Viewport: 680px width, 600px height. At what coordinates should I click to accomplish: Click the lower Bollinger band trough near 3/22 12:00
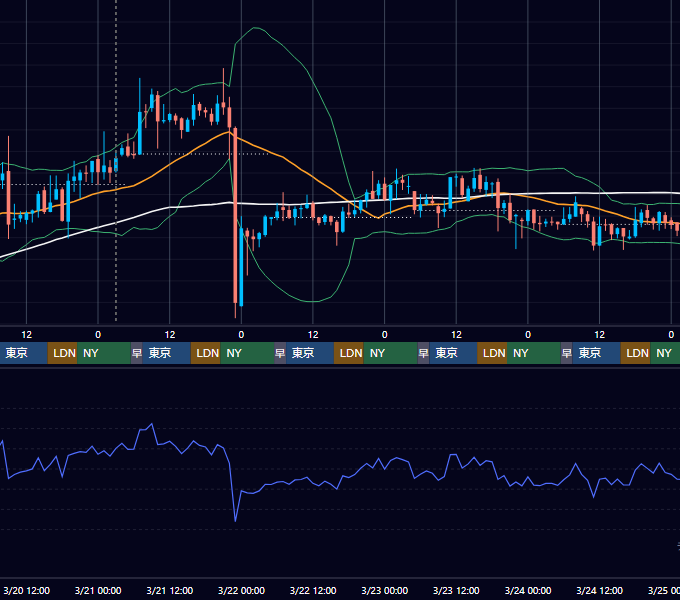313,301
